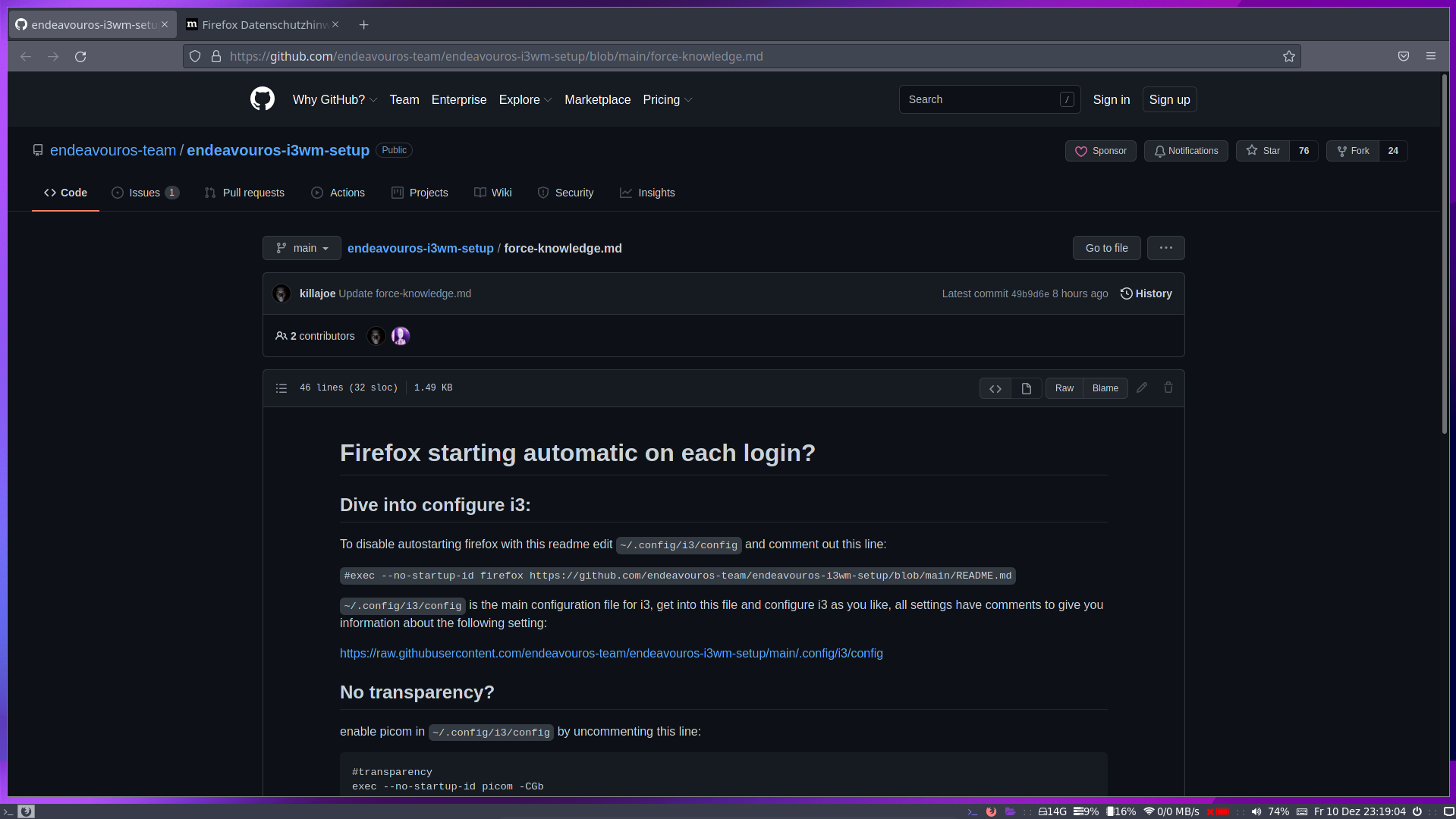Open the three-dots more file options
The width and height of the screenshot is (1456, 819).
(1166, 248)
